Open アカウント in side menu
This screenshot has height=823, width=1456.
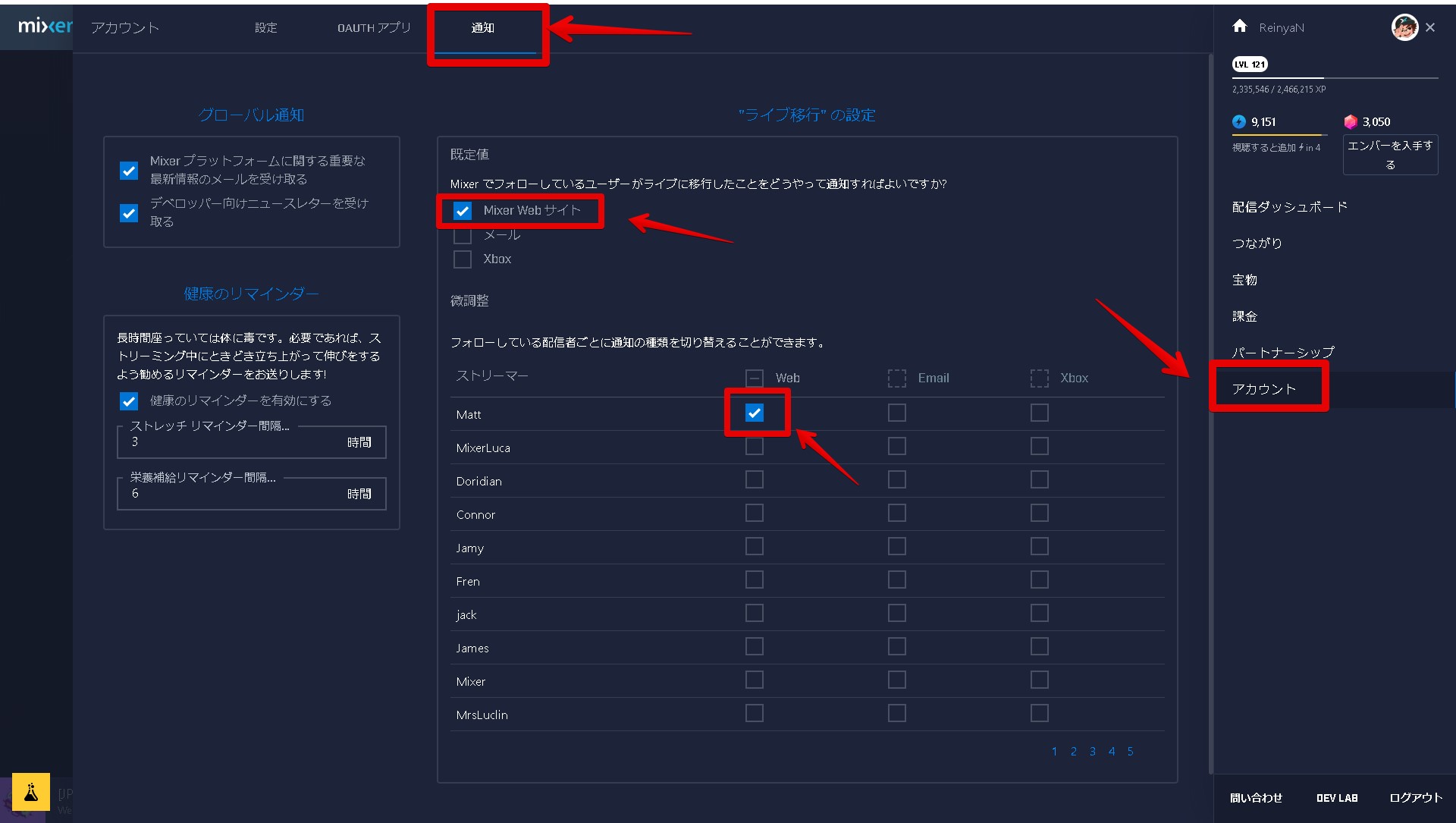click(x=1264, y=389)
